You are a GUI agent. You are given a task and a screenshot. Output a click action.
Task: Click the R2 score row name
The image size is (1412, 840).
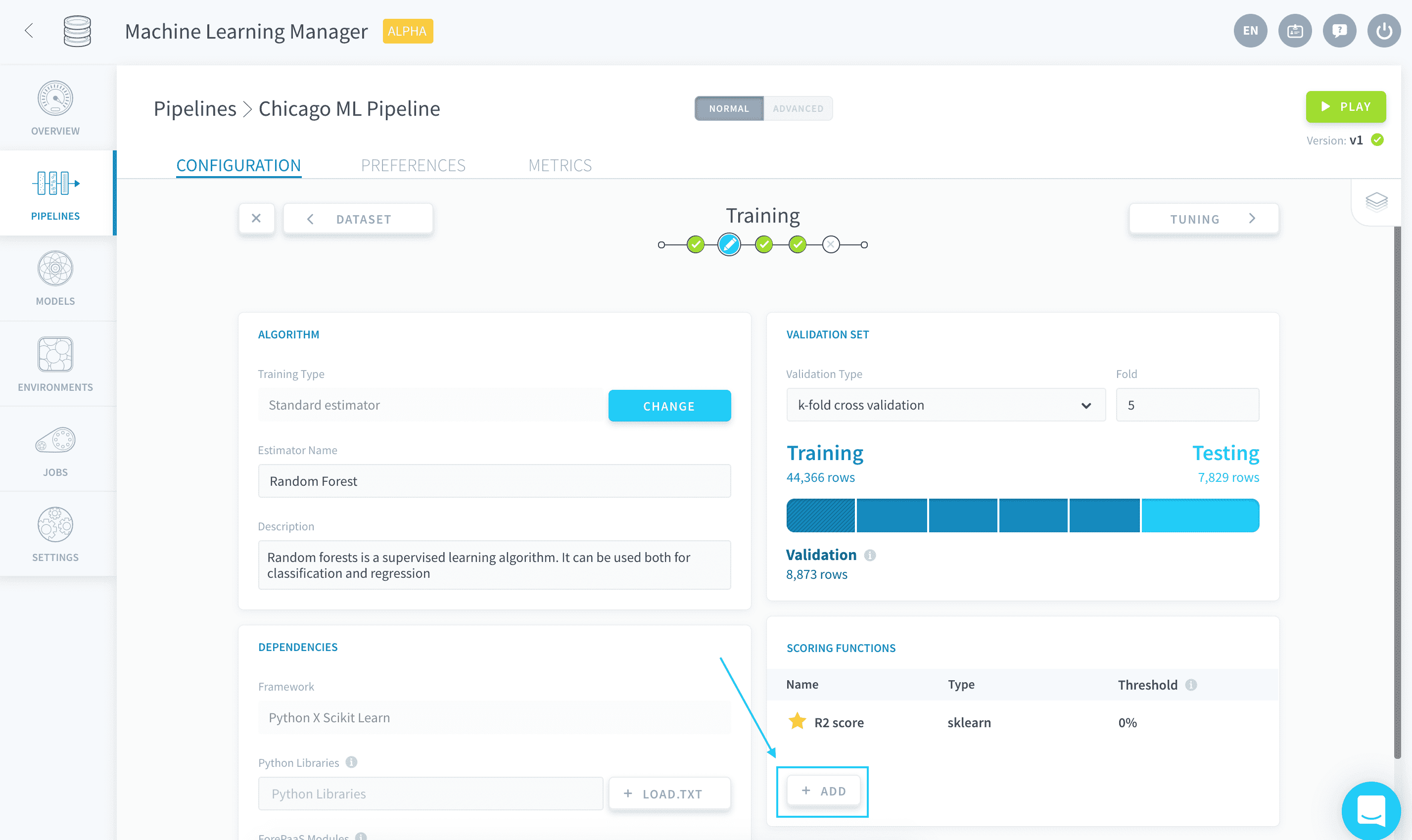tap(839, 722)
